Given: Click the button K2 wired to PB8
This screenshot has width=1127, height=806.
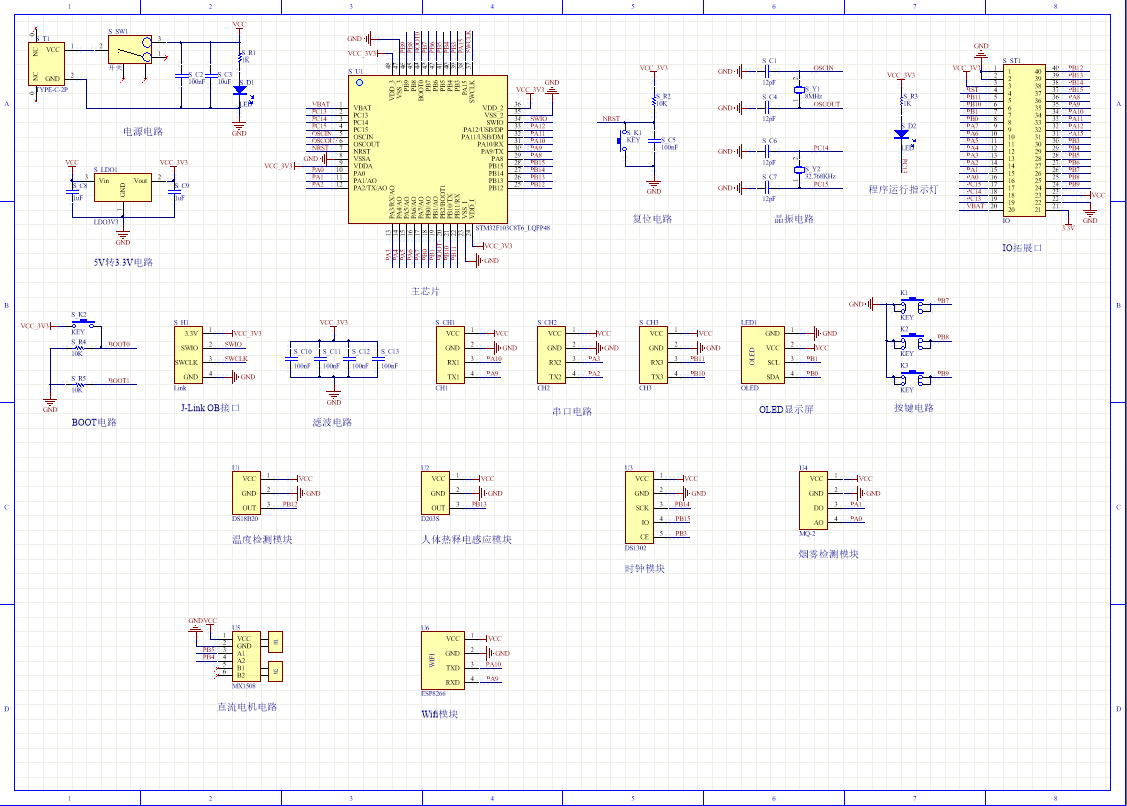Looking at the screenshot, I should pyautogui.click(x=912, y=342).
